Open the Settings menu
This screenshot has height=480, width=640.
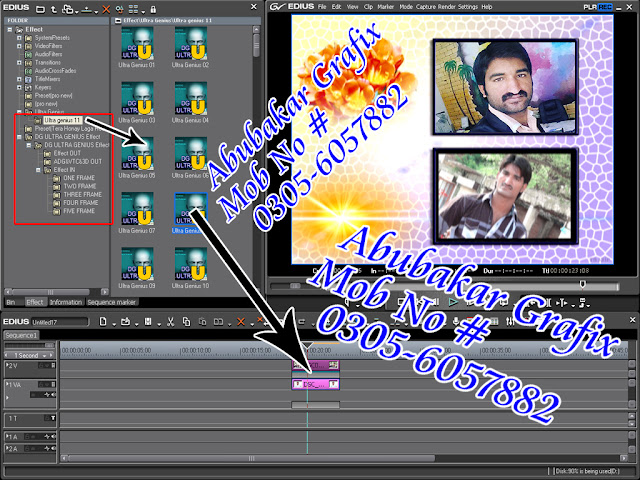click(468, 7)
